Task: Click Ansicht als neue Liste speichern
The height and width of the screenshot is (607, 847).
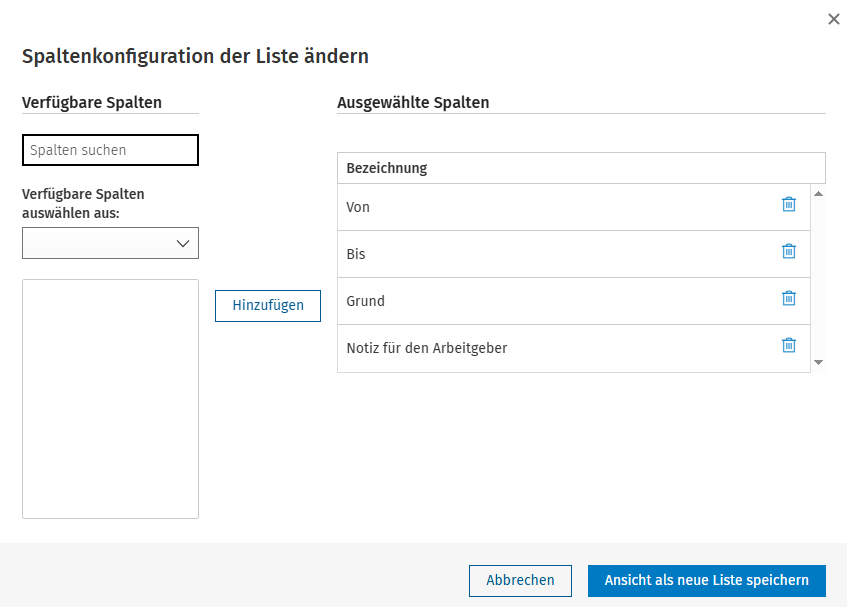Action: point(707,581)
